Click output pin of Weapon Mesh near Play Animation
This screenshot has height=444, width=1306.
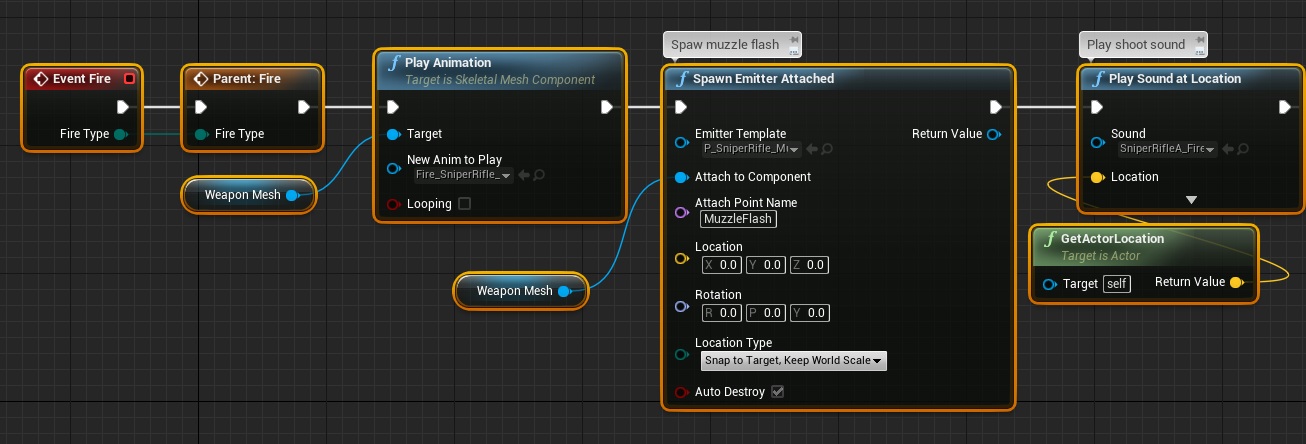click(292, 195)
